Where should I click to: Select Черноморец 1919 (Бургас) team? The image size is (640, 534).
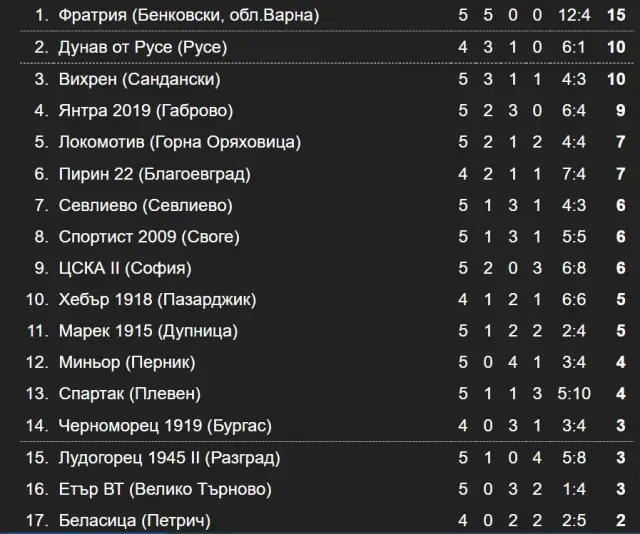coord(165,426)
